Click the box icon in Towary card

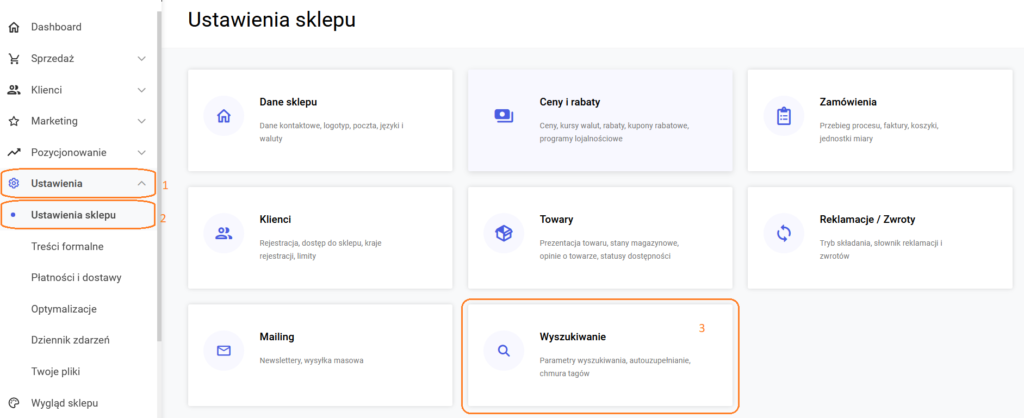pos(503,234)
